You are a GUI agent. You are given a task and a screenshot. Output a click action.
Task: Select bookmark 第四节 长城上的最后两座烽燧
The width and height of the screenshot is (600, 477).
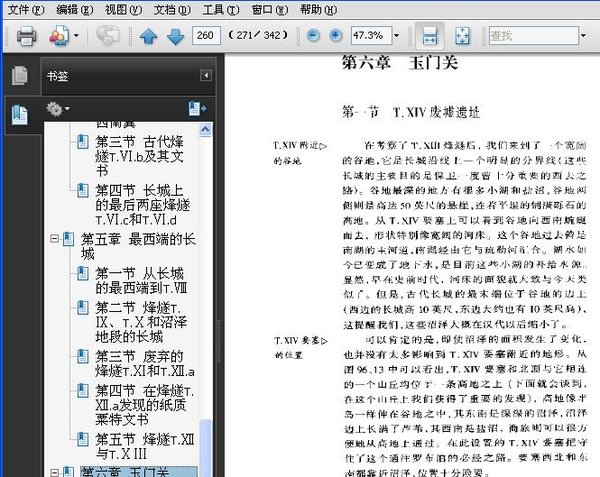143,205
